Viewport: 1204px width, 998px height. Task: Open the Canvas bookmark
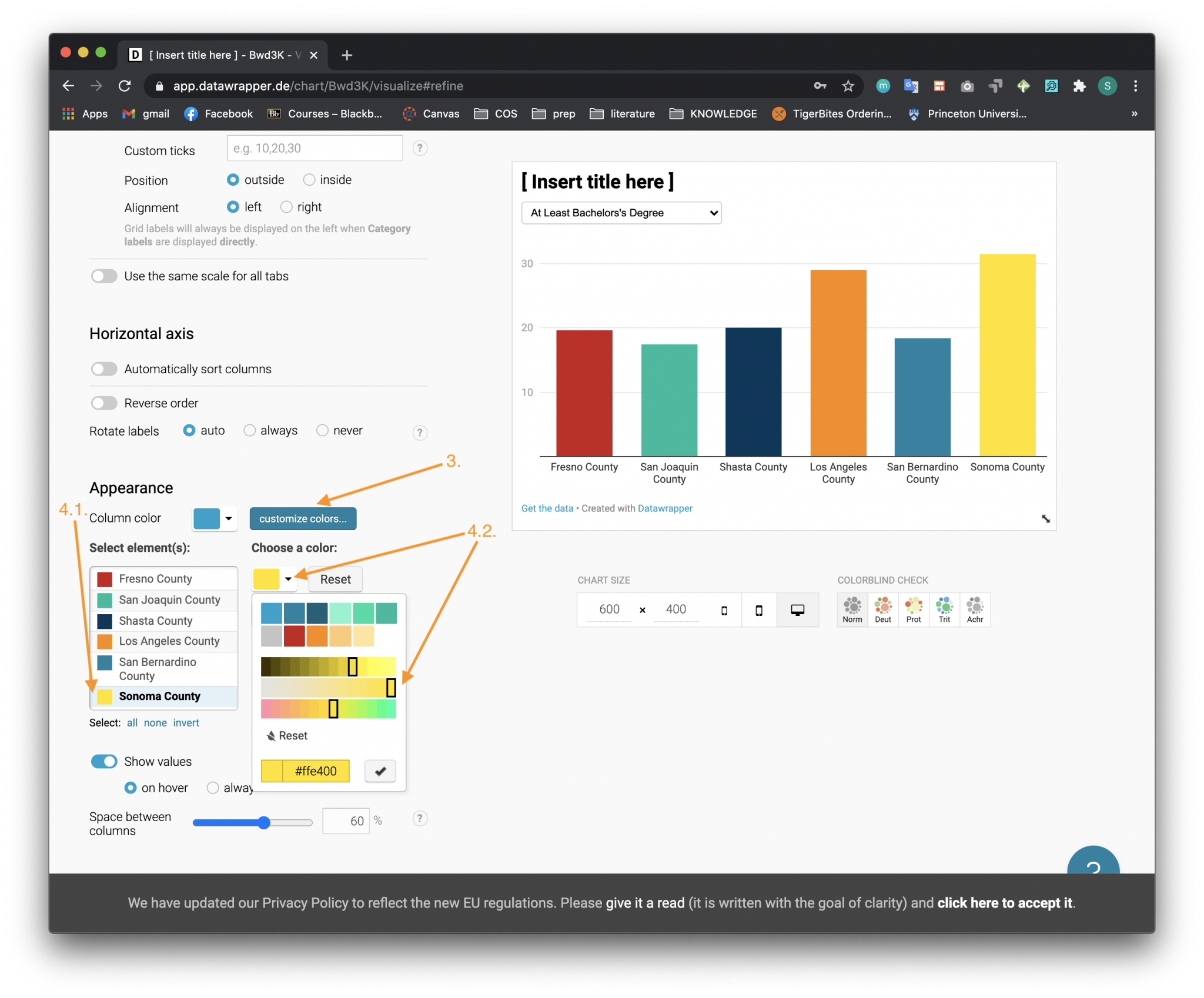pyautogui.click(x=431, y=114)
